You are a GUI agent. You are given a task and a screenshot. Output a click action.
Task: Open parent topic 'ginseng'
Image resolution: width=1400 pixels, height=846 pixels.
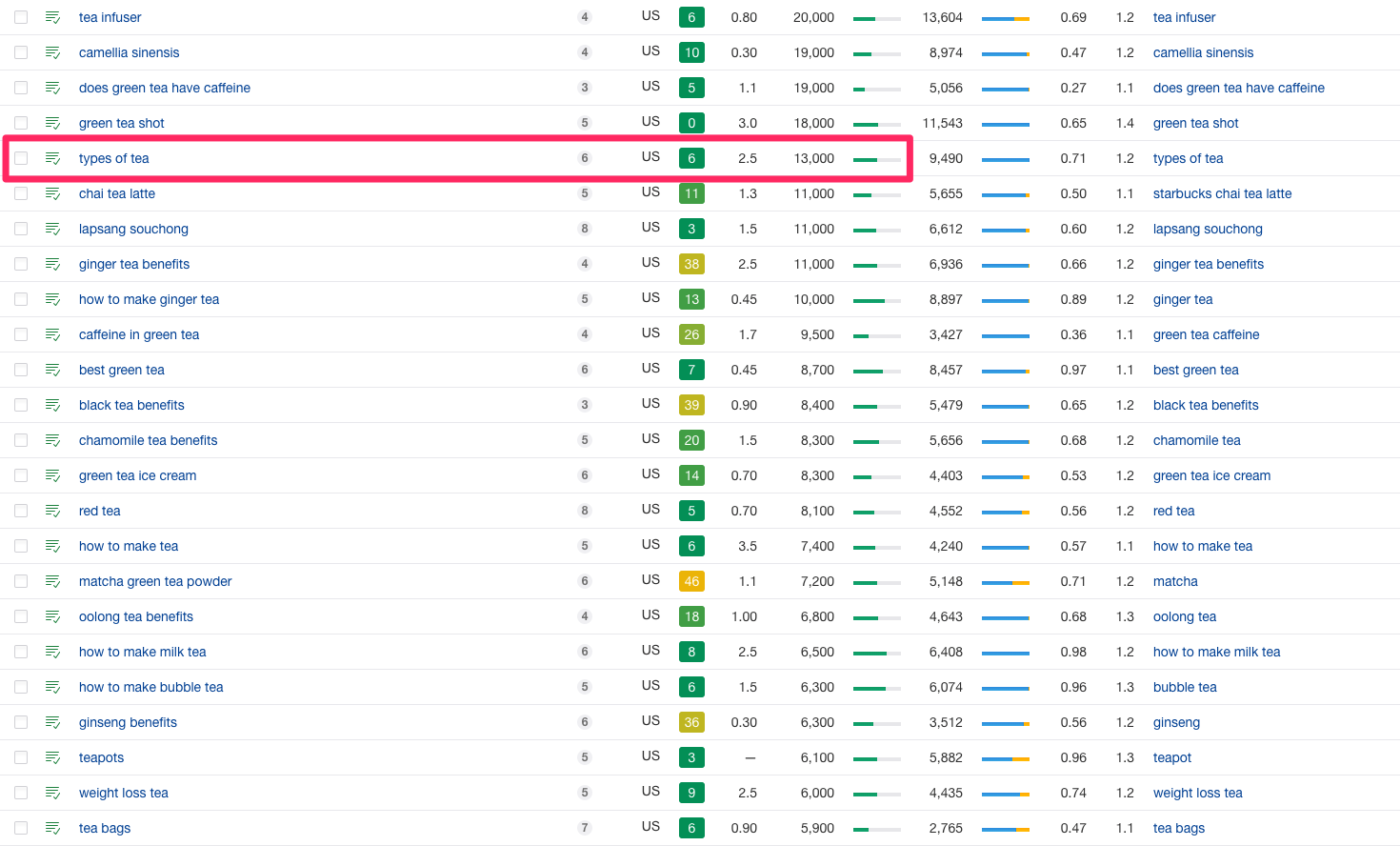(1176, 722)
